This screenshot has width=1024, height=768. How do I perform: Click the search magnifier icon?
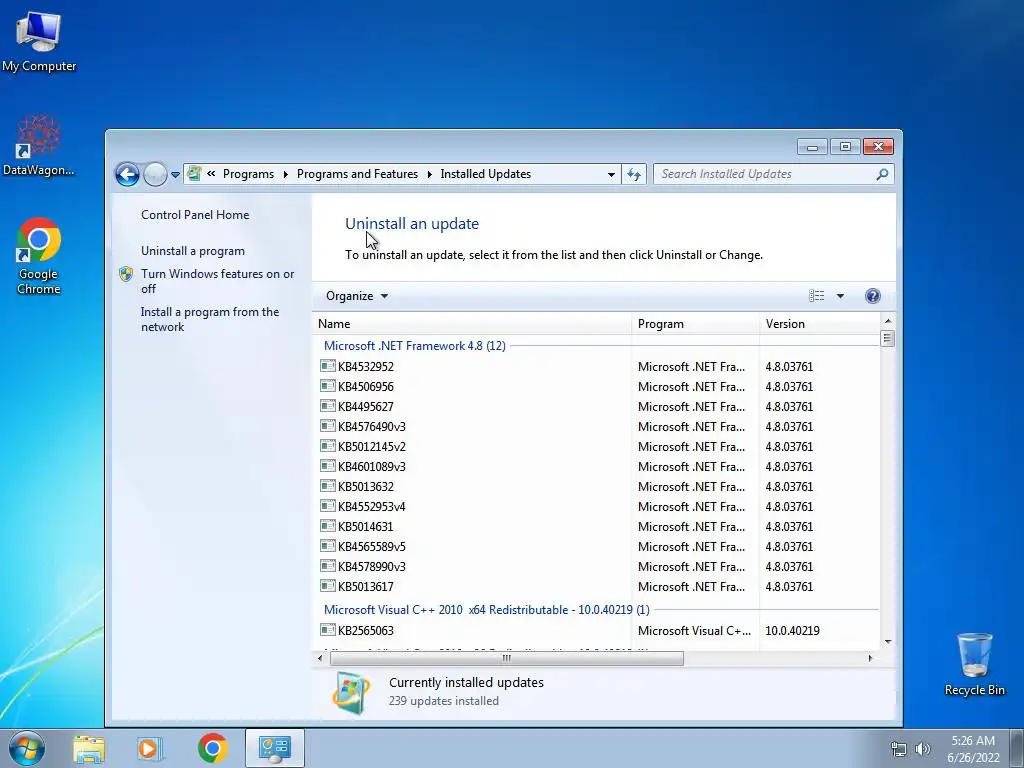(x=882, y=174)
